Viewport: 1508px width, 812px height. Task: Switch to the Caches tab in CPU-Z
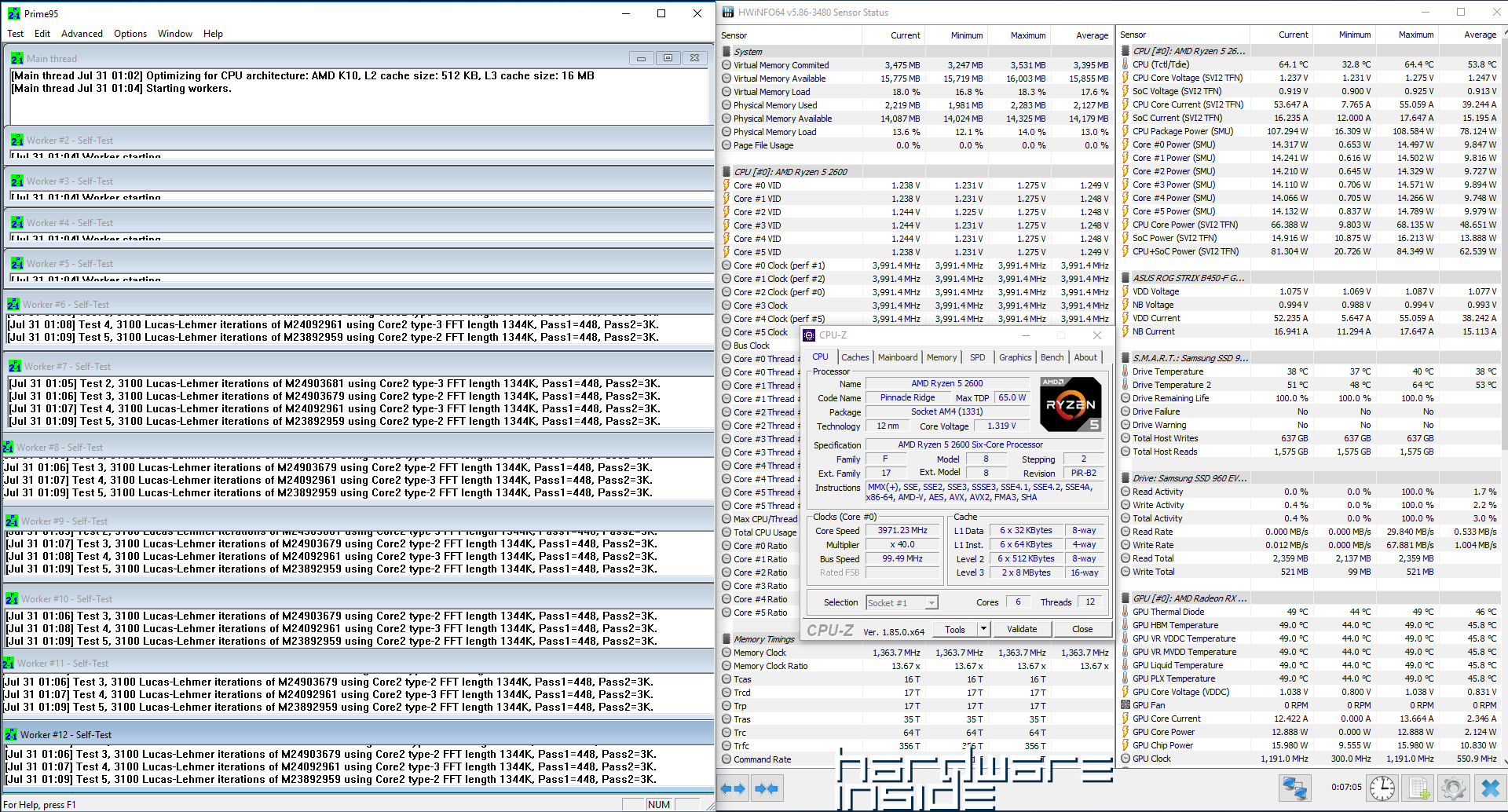click(855, 357)
